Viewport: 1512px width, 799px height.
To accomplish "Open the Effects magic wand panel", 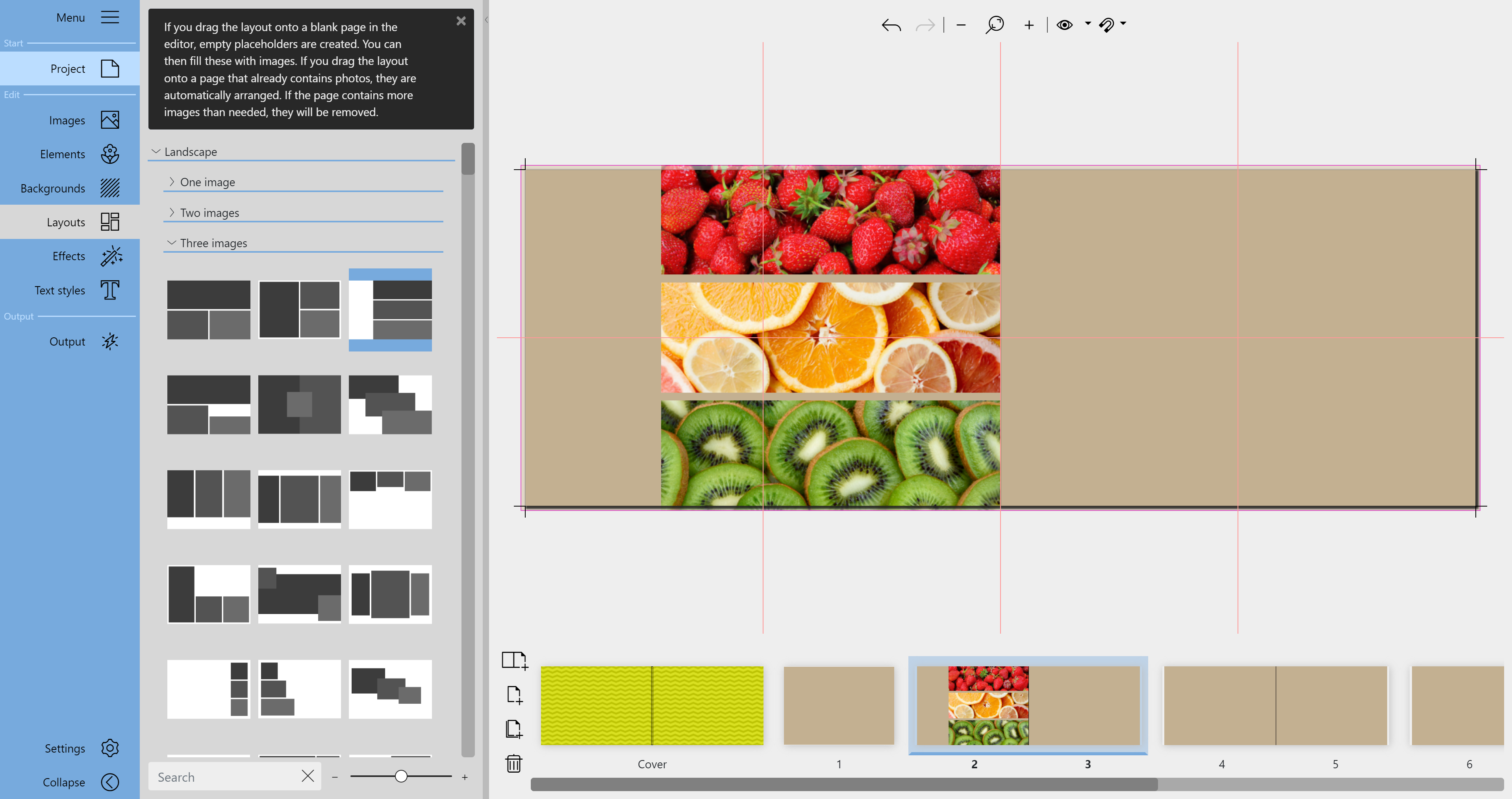I will (110, 256).
